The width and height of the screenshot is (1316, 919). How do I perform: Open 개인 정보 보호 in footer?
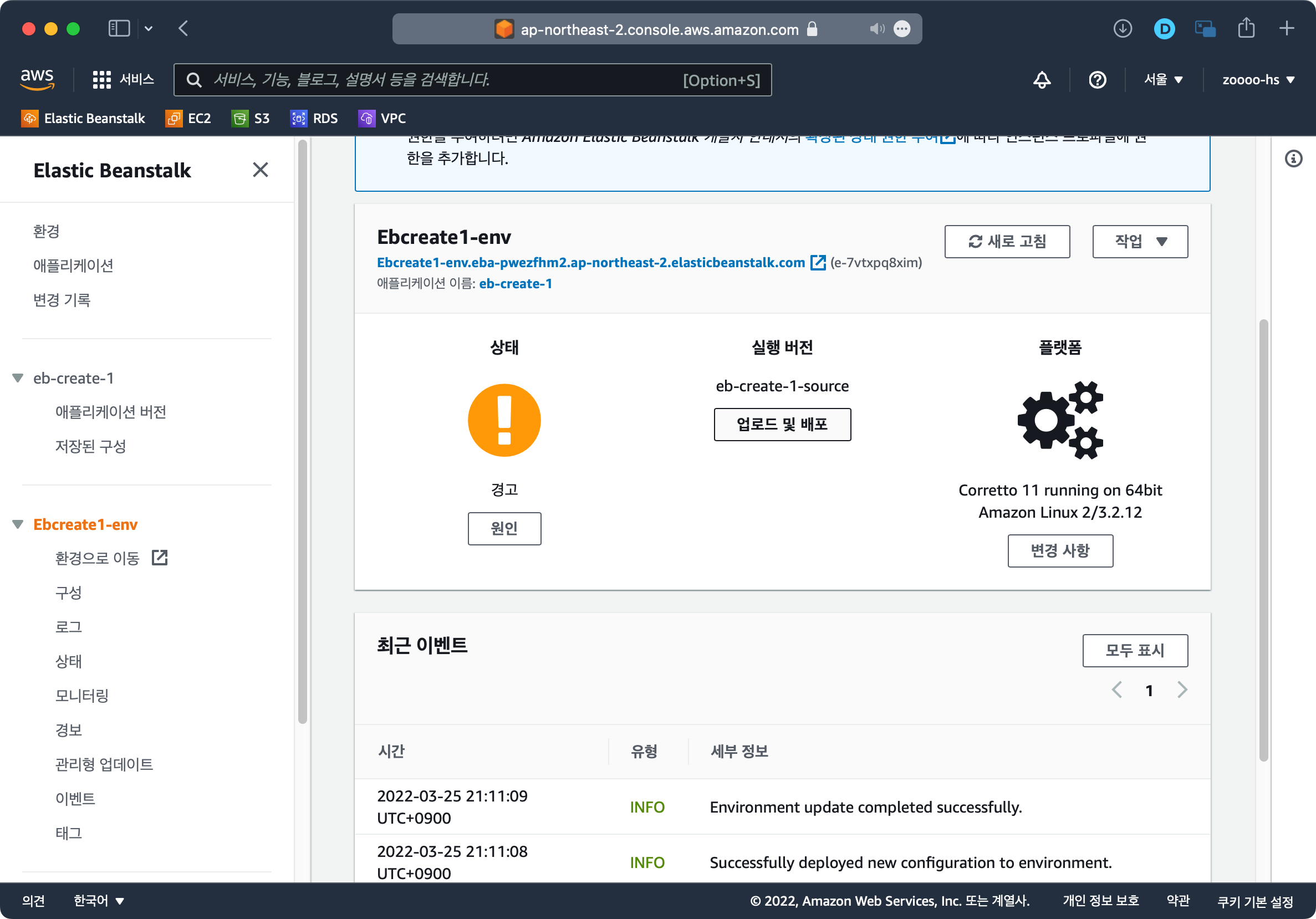1100,900
